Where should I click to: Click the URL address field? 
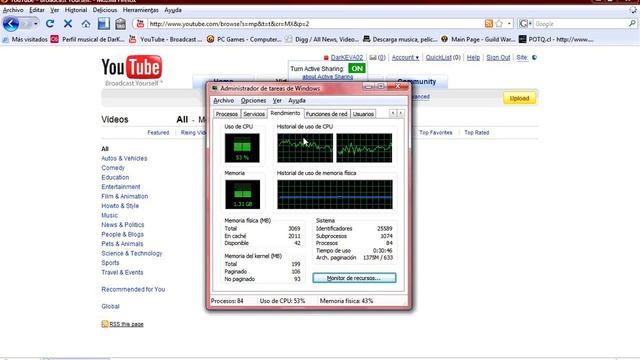pos(314,24)
